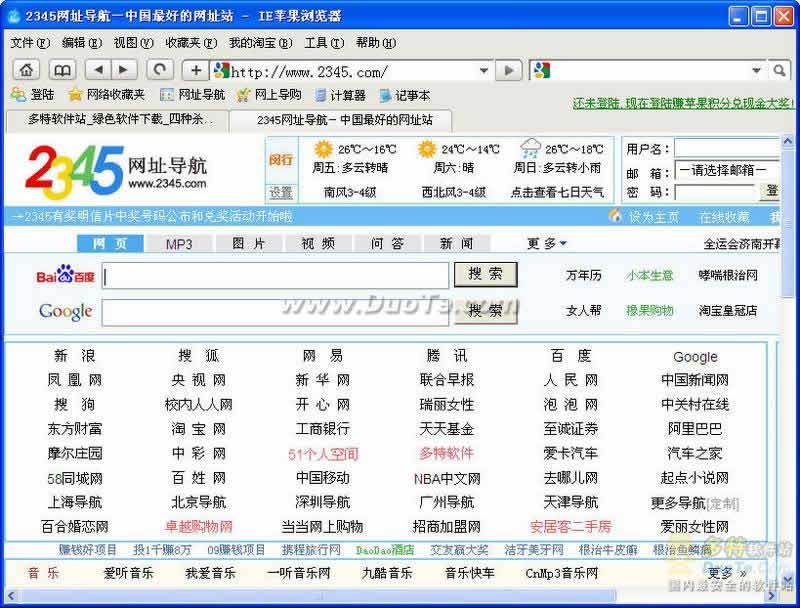Open the 新浪 site link

tap(74, 356)
